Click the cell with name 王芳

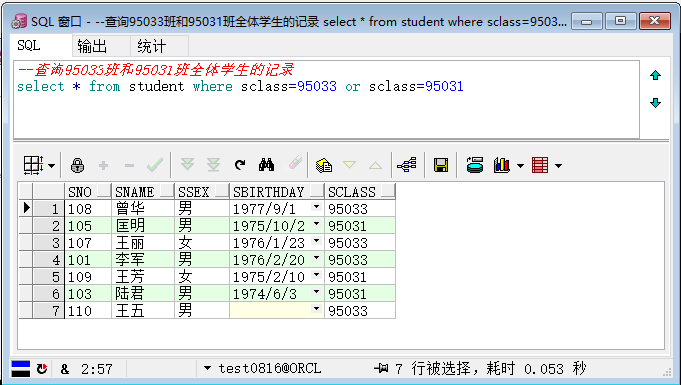pyautogui.click(x=143, y=276)
